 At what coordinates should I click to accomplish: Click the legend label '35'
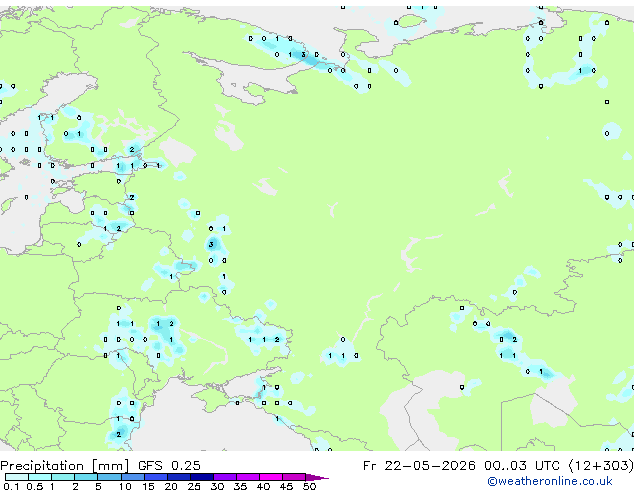coord(241,486)
